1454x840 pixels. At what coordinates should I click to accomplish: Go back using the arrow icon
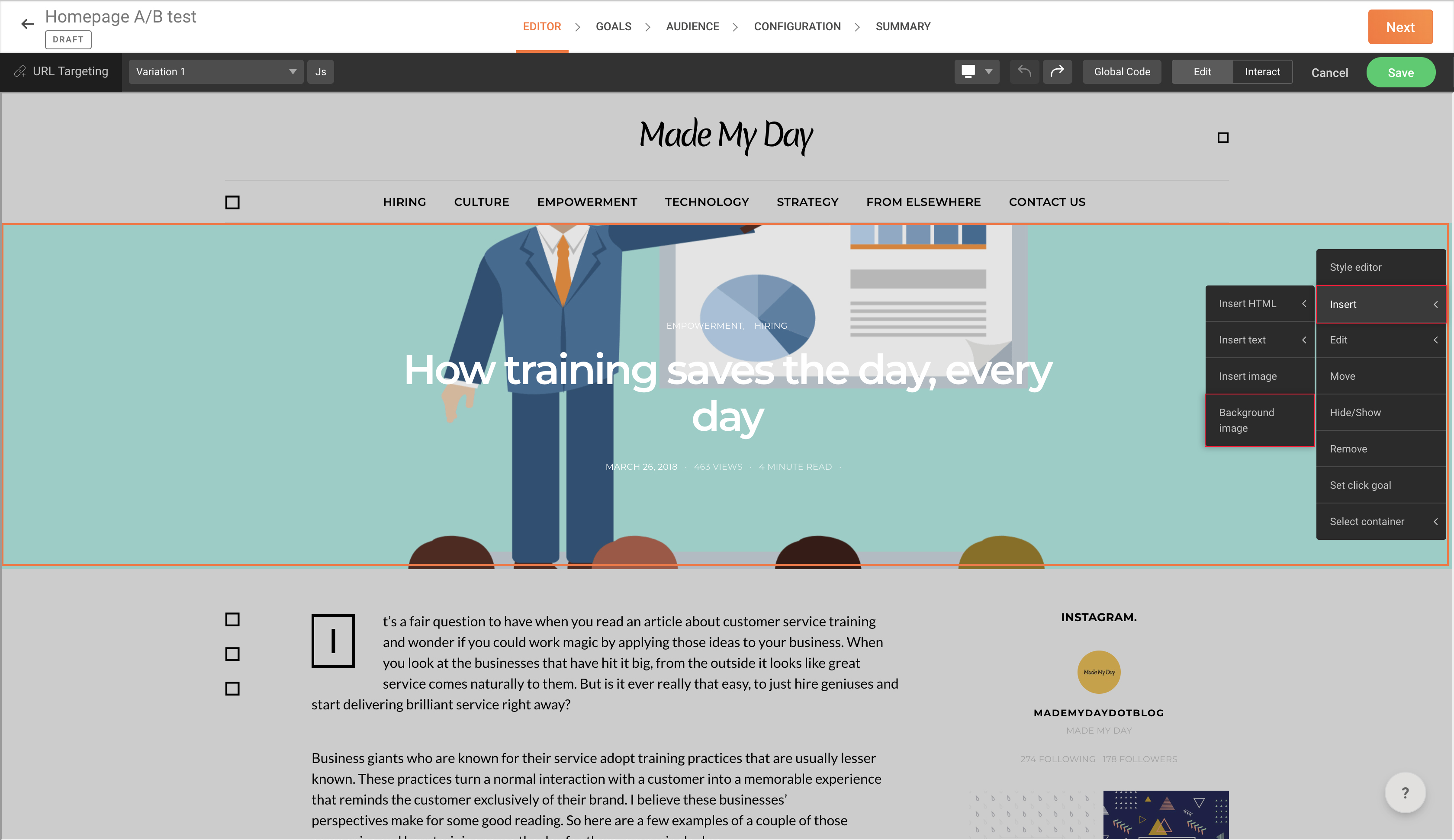coord(27,24)
